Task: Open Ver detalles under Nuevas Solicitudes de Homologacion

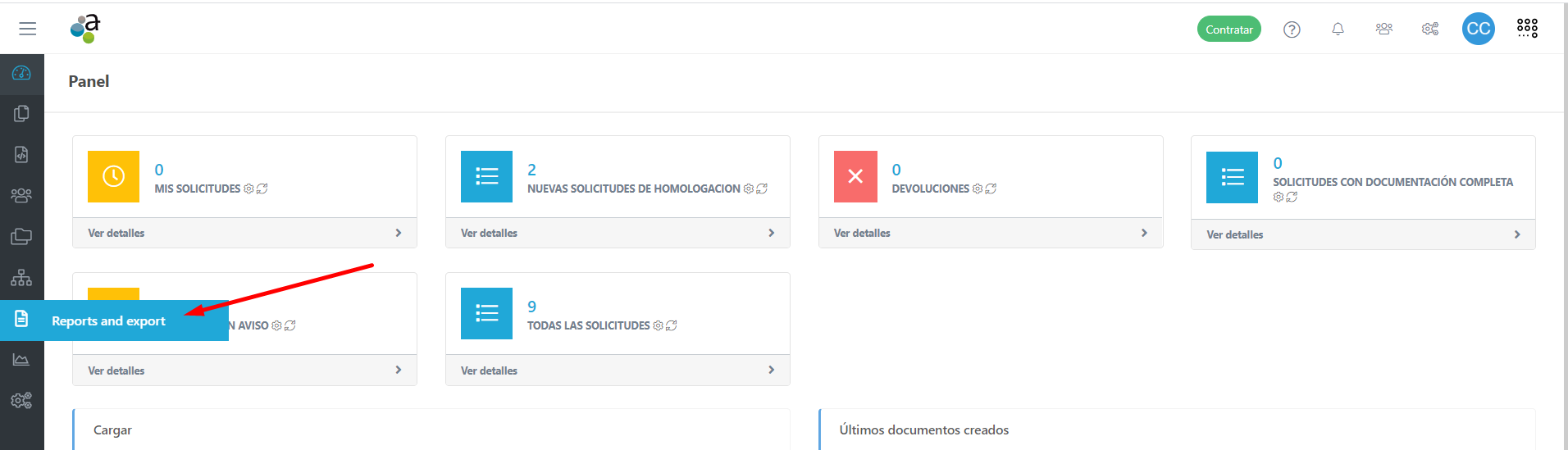Action: coord(489,233)
